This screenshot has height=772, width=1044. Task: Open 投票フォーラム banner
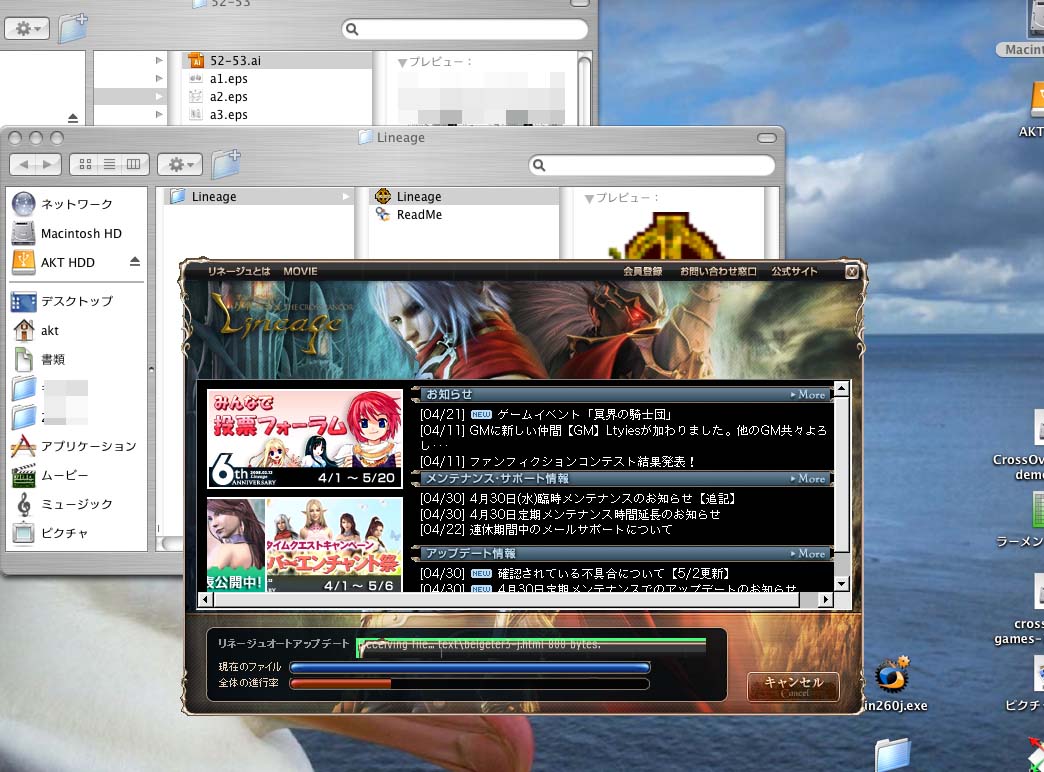pos(305,438)
